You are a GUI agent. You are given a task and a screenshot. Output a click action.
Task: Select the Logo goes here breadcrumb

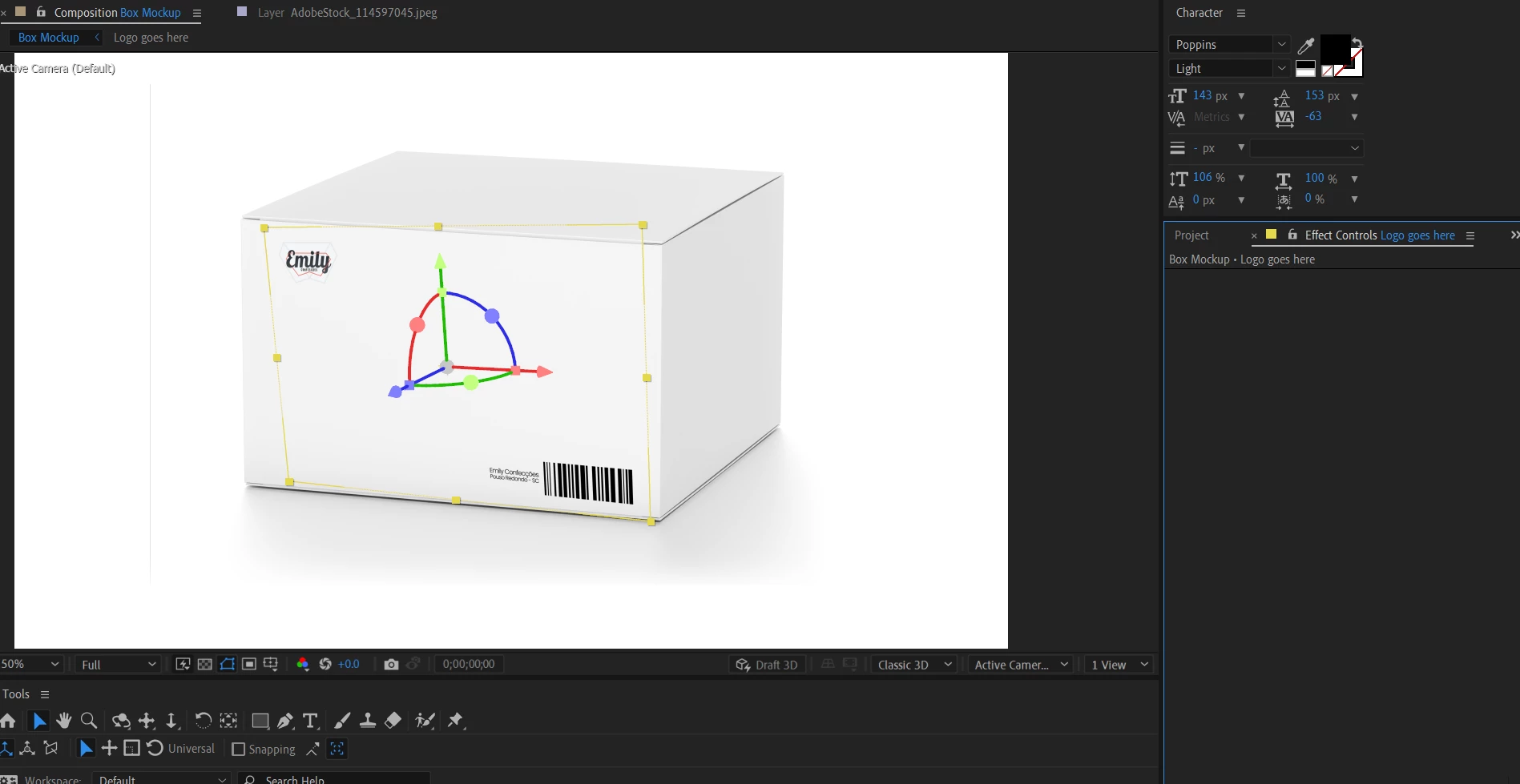(151, 38)
